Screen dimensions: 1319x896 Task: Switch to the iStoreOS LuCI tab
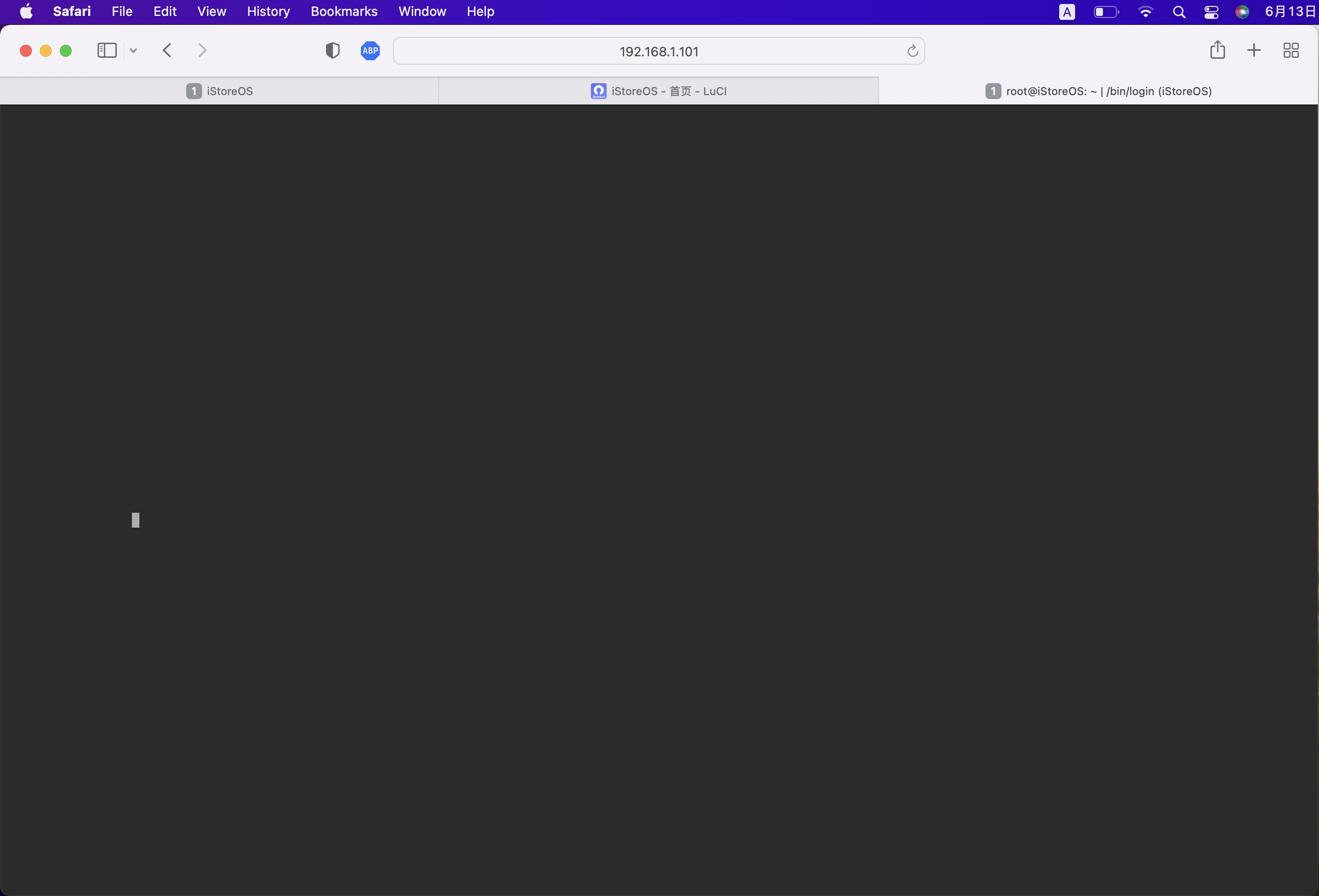(659, 92)
